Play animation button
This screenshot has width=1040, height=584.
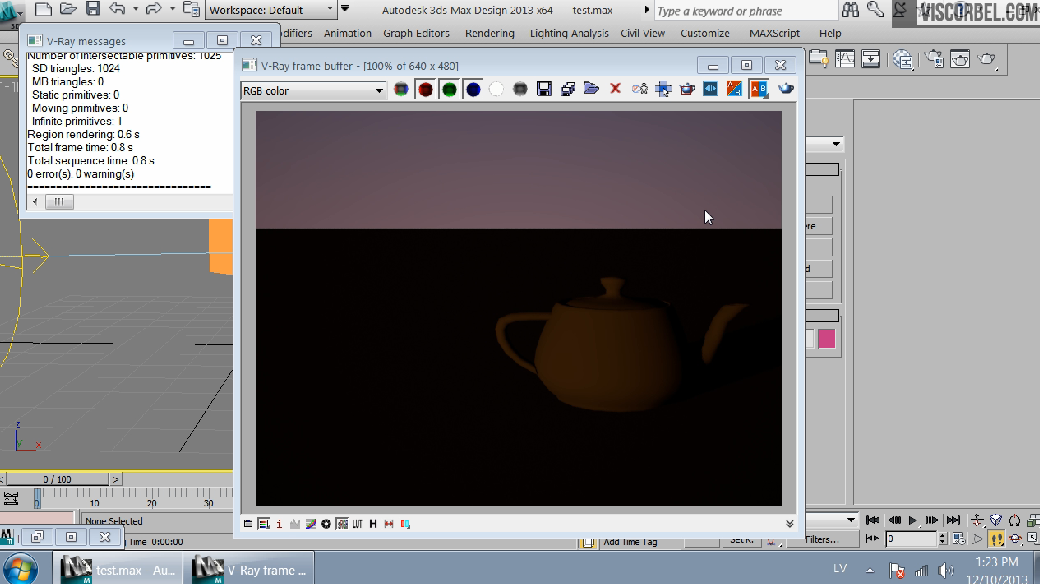pos(913,520)
